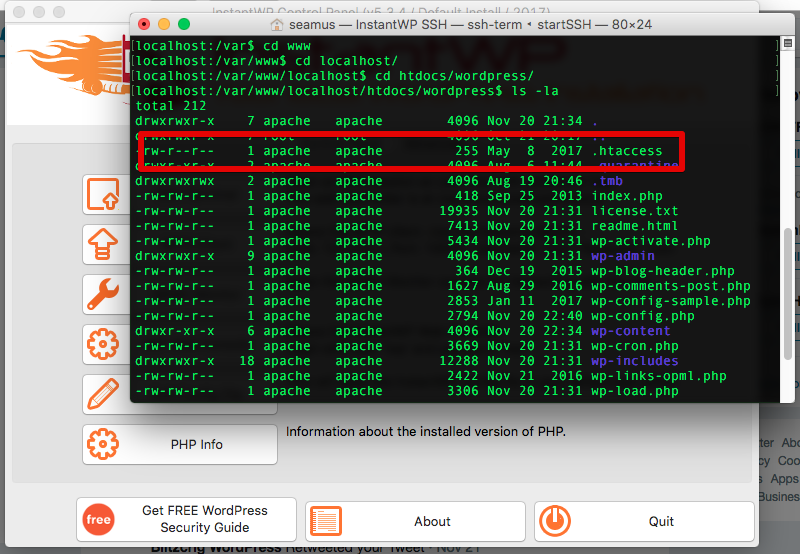Open the About button
The width and height of the screenshot is (800, 554).
click(x=415, y=521)
